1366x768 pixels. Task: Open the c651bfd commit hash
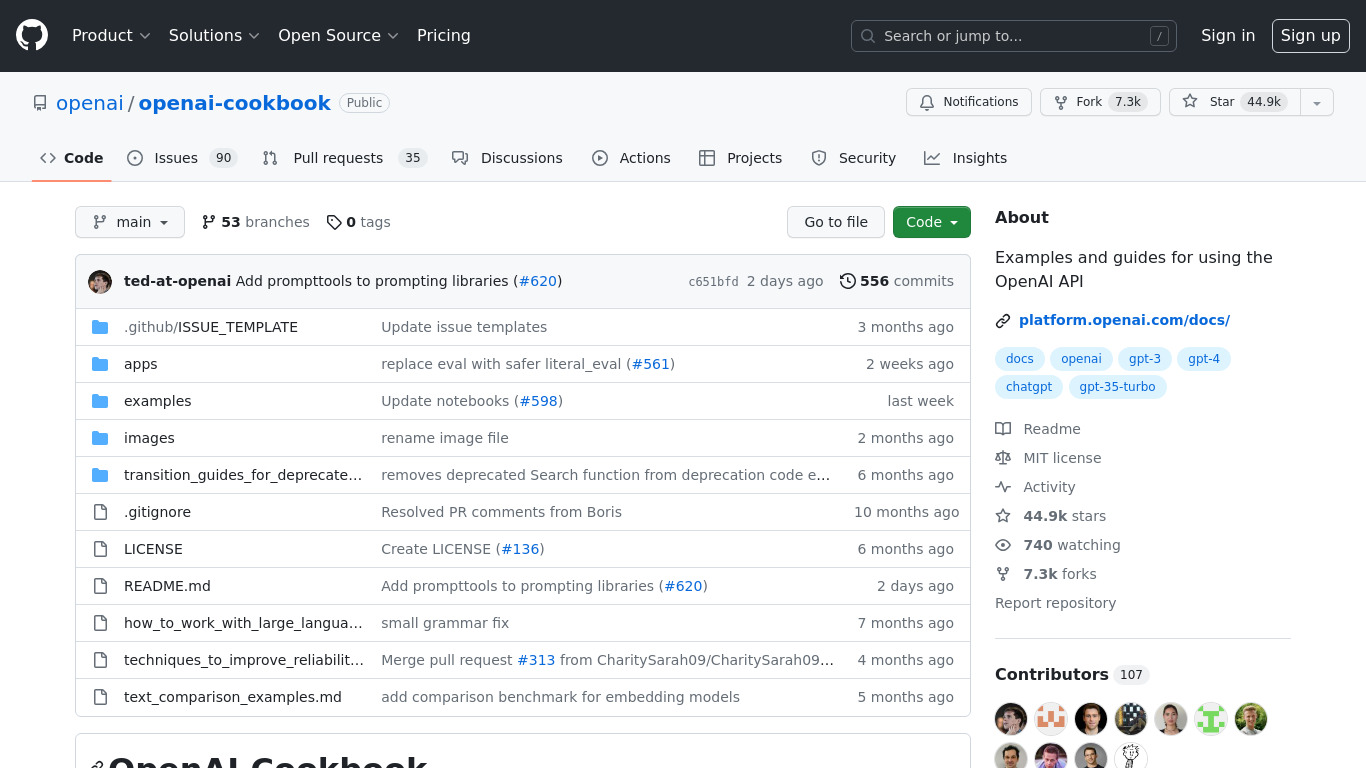tap(713, 282)
